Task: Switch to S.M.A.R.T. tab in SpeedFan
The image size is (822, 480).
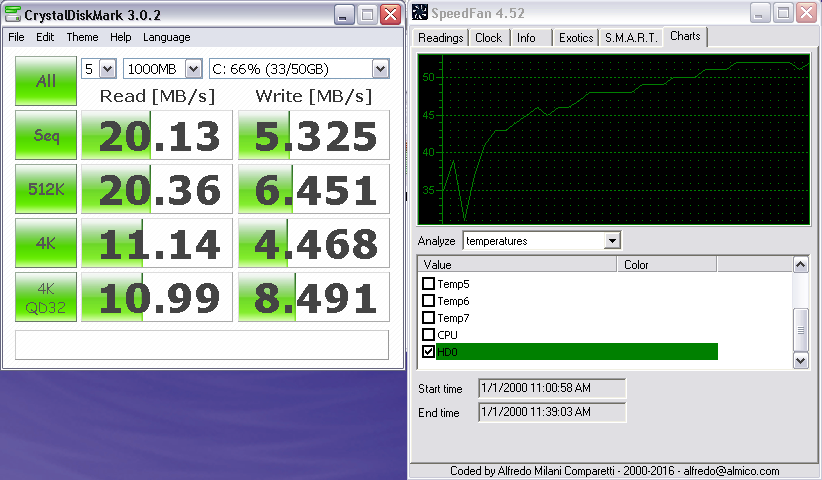Action: pyautogui.click(x=631, y=38)
